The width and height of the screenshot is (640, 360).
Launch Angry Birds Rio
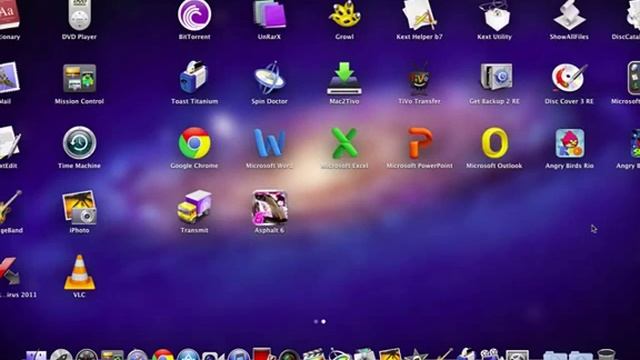(569, 143)
